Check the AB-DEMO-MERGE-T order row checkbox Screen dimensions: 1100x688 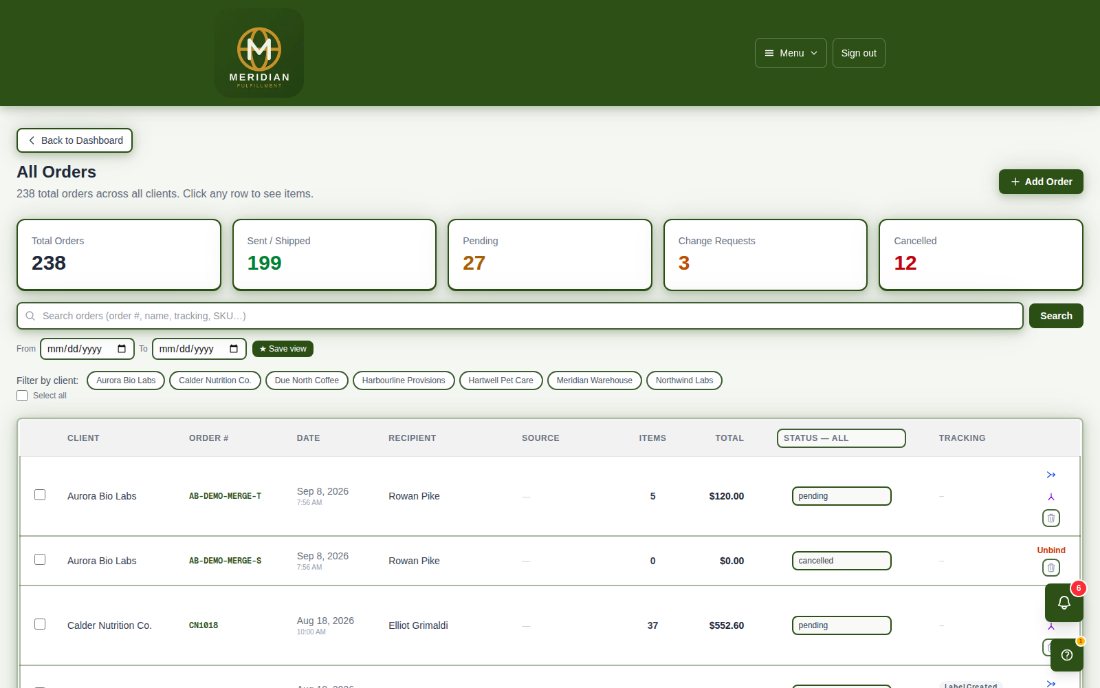click(40, 494)
